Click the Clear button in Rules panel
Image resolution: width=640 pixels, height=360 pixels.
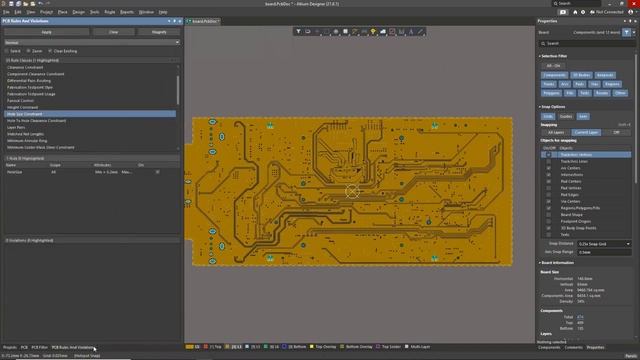113,32
